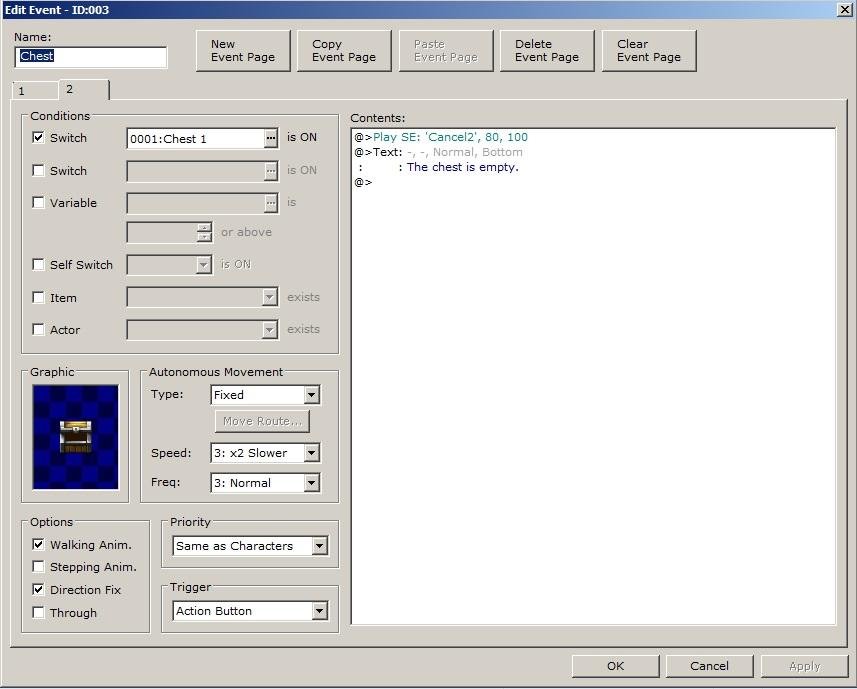Viewport: 857px width, 689px height.
Task: Click Delete Event Page button
Action: click(x=547, y=51)
